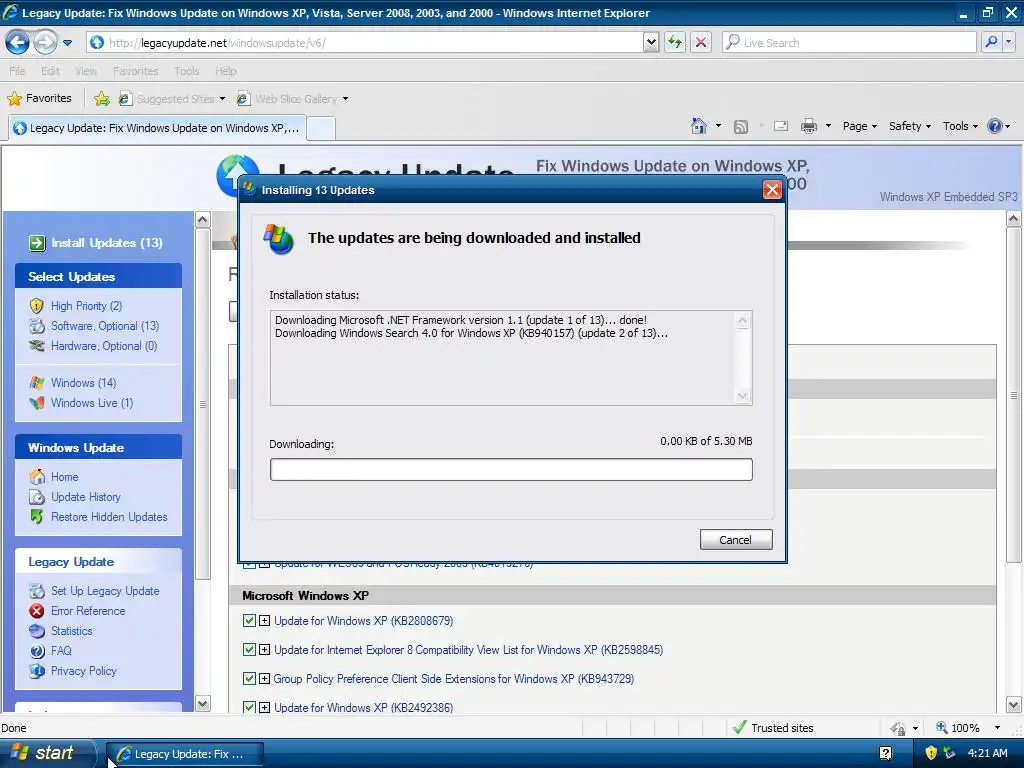
Task: Click the Live Search box
Action: [x=849, y=42]
